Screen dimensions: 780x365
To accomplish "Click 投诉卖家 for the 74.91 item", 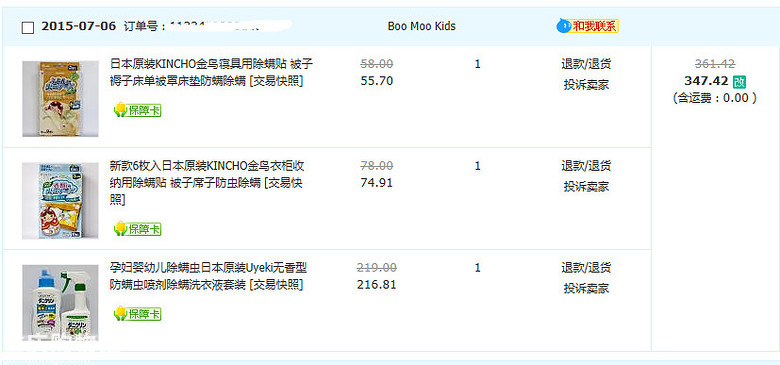I will pos(586,186).
